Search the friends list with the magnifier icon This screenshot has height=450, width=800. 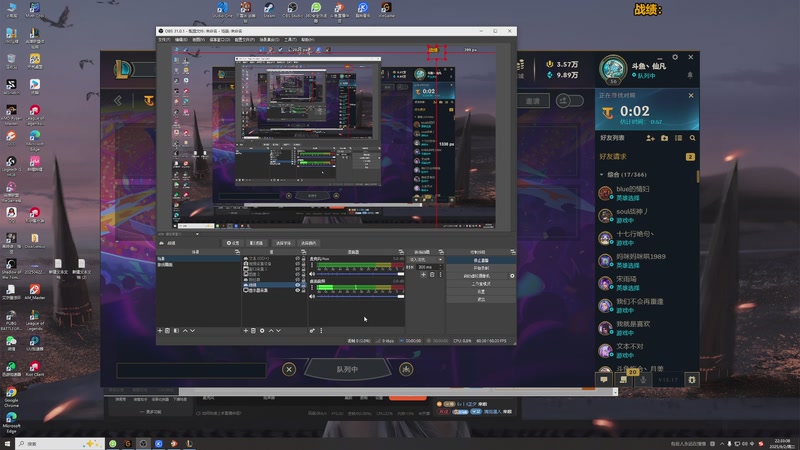[x=692, y=138]
